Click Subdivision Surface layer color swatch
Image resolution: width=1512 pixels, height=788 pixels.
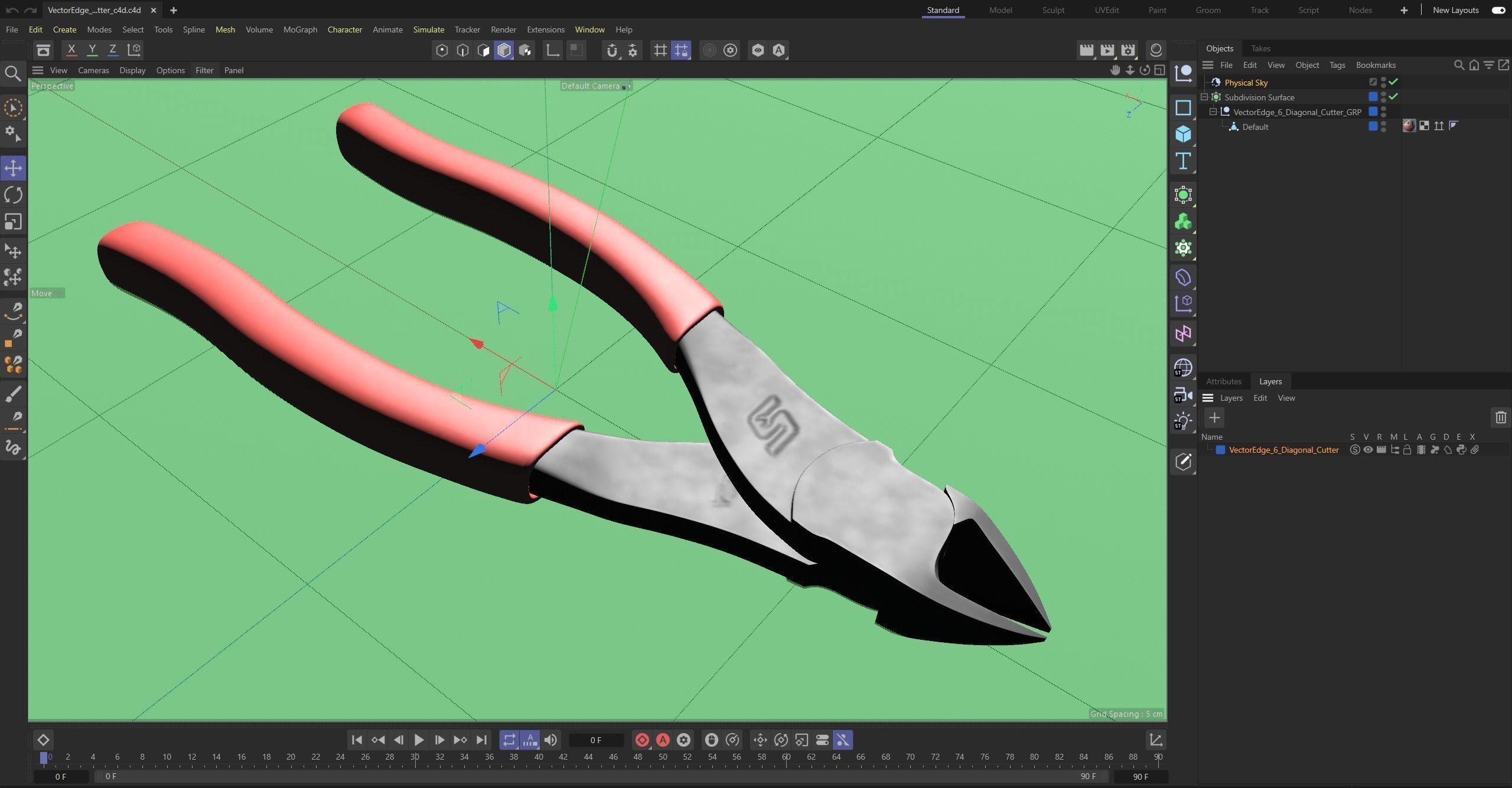point(1373,96)
